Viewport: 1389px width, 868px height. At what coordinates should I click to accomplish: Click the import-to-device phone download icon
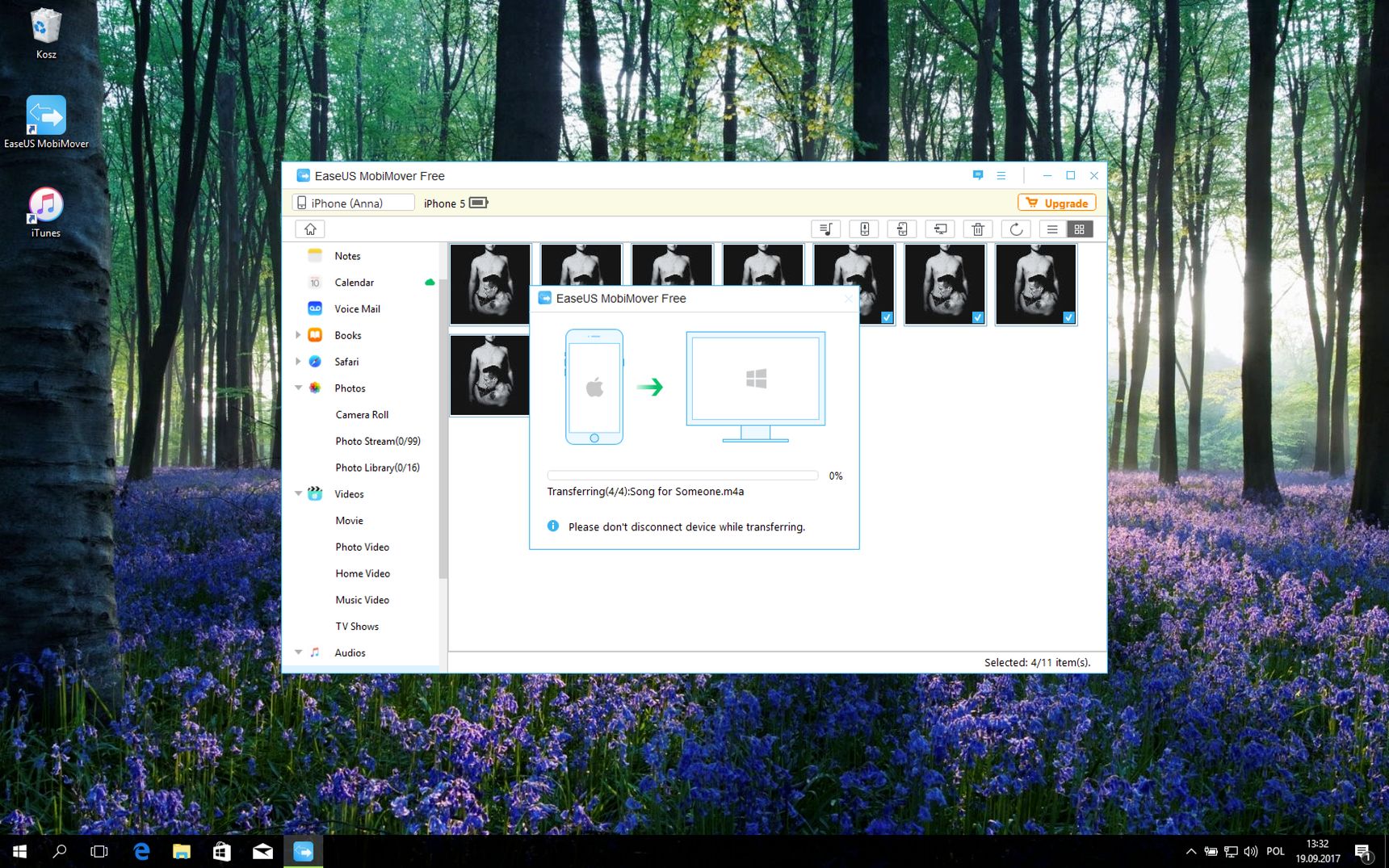[864, 229]
